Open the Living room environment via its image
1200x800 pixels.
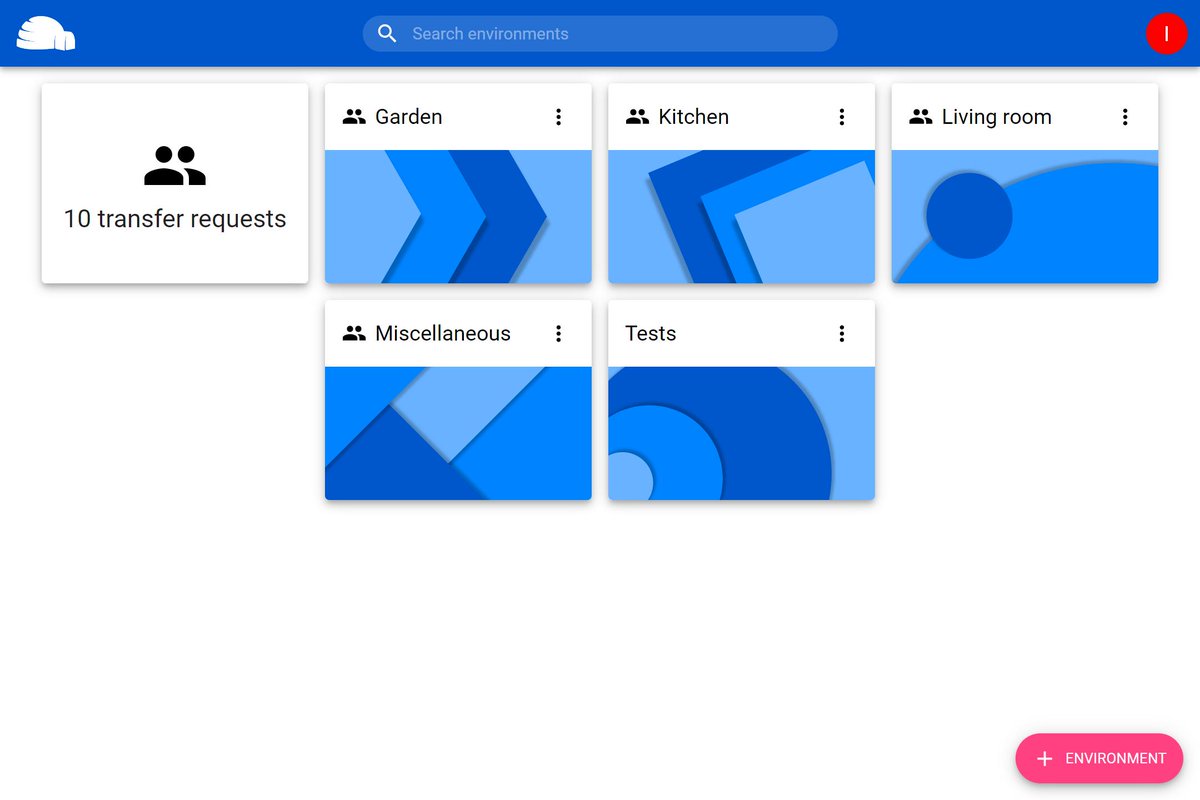pyautogui.click(x=1024, y=215)
